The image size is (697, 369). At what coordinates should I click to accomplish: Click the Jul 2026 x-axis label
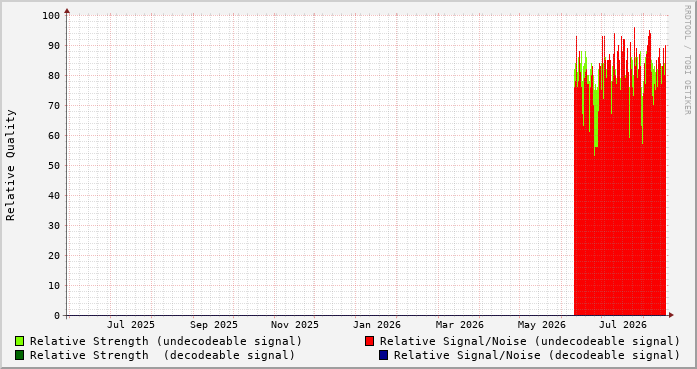tap(623, 325)
